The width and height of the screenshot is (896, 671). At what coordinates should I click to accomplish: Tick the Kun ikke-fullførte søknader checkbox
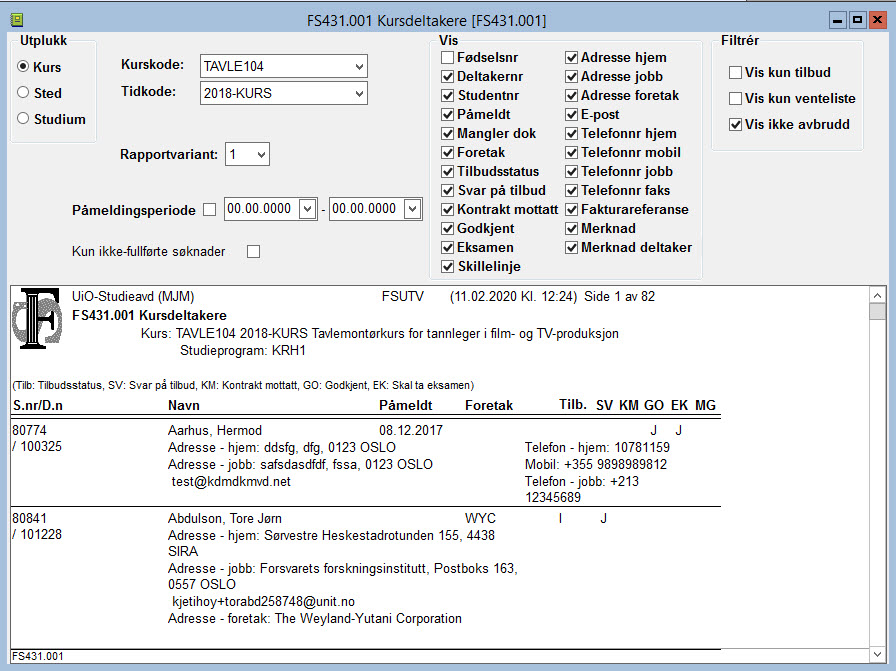click(x=254, y=251)
